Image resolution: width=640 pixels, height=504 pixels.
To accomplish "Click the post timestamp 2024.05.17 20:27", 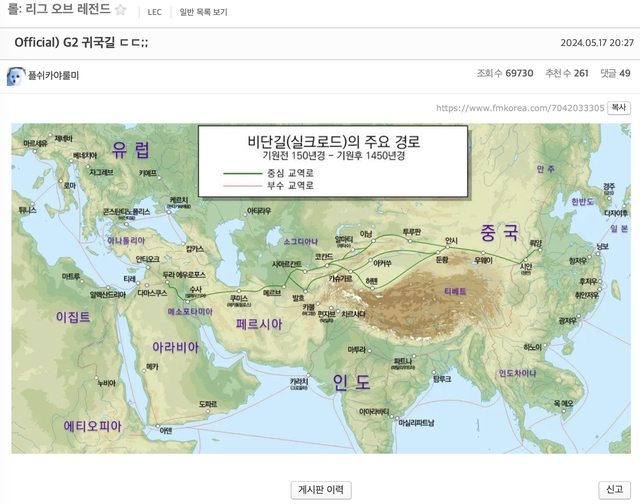I will click(596, 42).
